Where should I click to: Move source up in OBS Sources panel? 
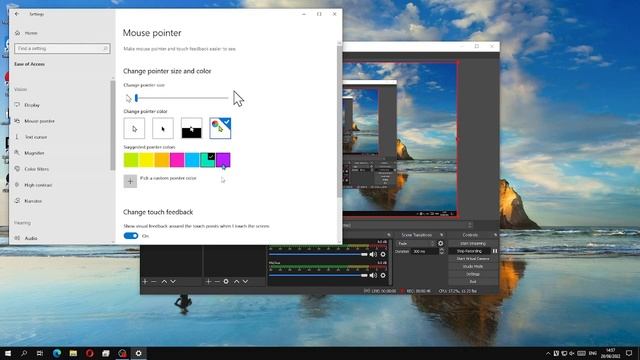click(236, 282)
